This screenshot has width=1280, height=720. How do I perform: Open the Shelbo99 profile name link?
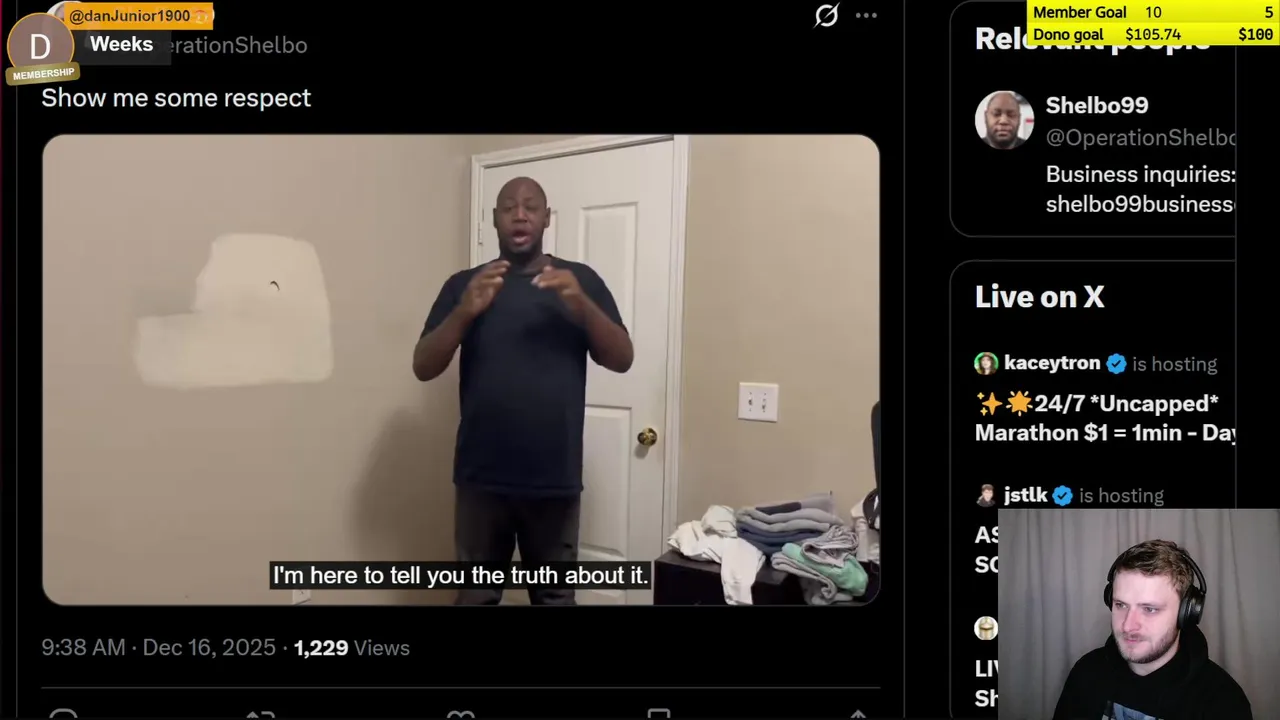[x=1097, y=105]
